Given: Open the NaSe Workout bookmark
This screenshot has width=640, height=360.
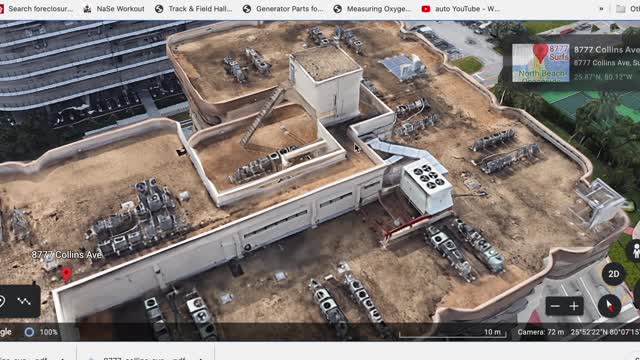Looking at the screenshot, I should coord(114,9).
